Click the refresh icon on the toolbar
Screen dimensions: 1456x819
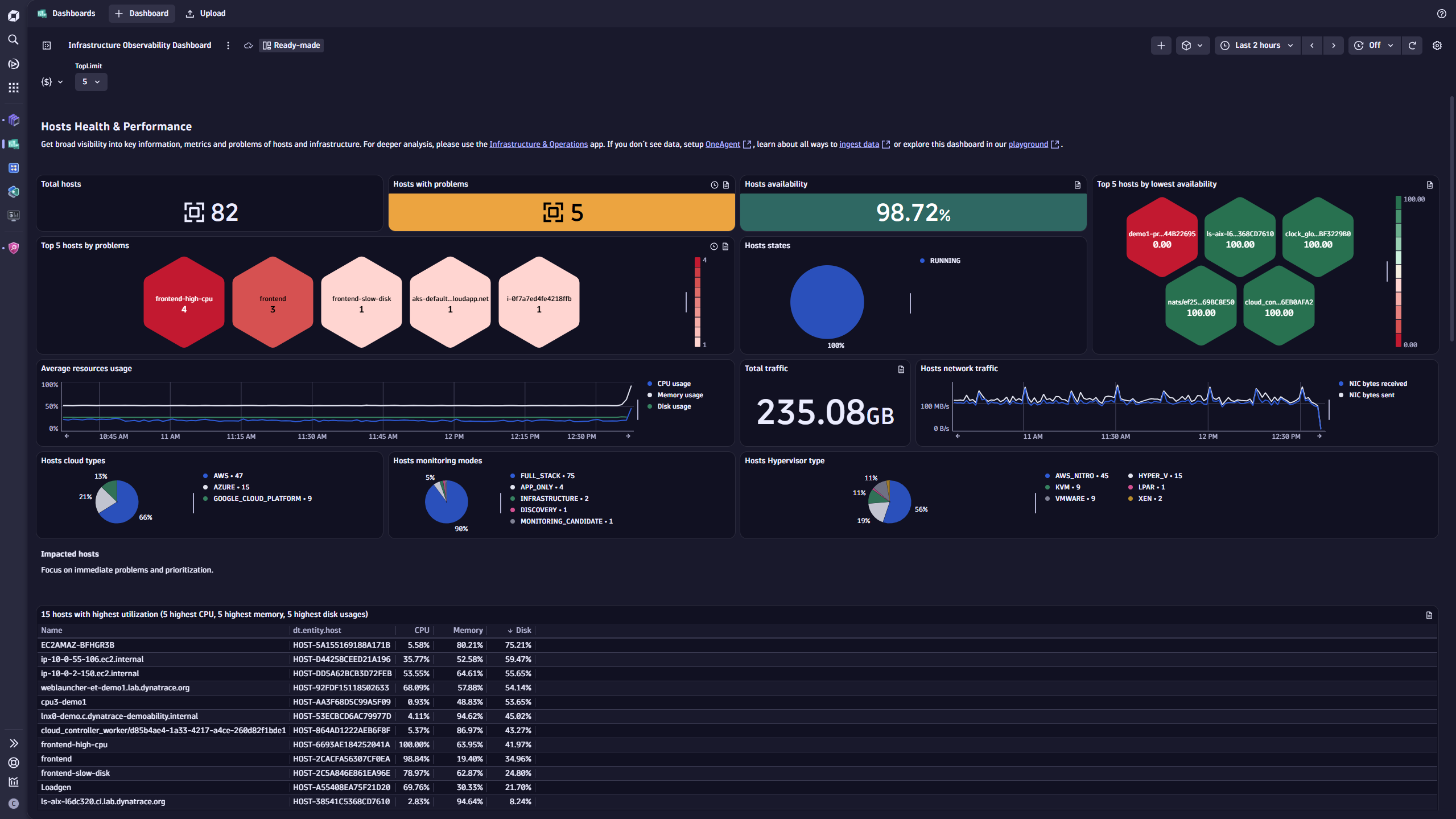tap(1412, 45)
